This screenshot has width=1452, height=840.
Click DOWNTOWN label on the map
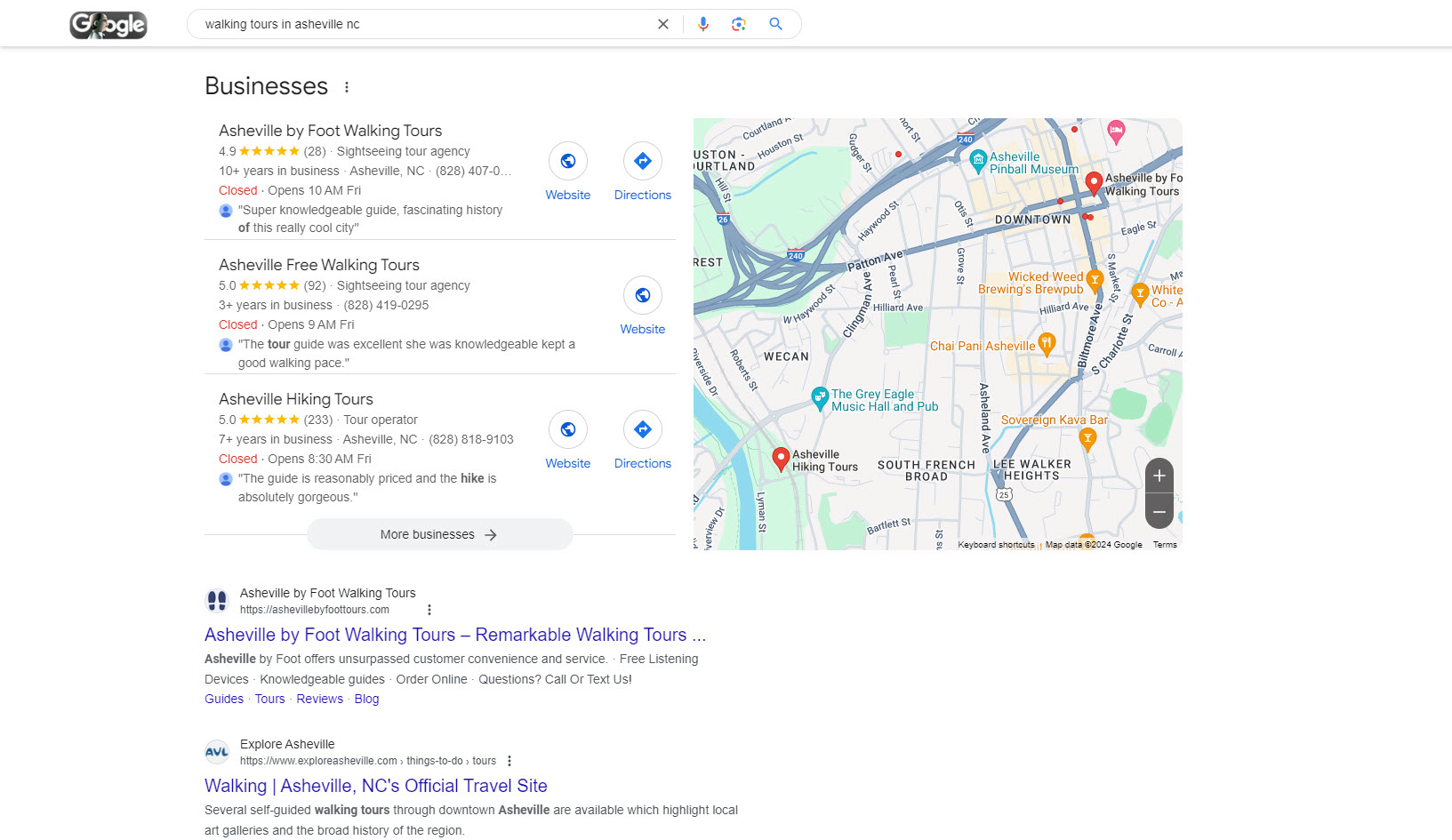(1033, 220)
